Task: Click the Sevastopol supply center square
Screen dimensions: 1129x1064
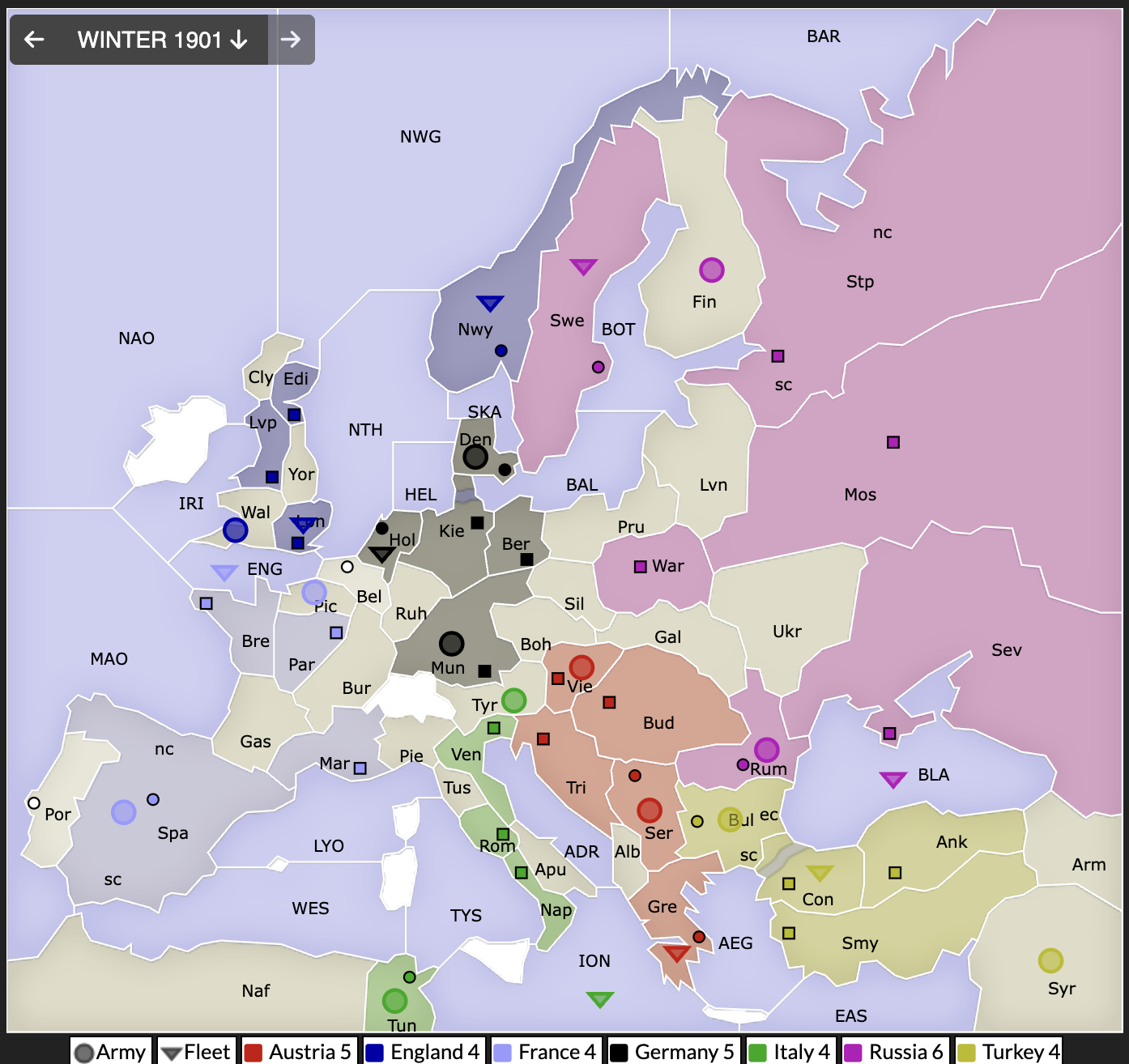Action: 889,733
